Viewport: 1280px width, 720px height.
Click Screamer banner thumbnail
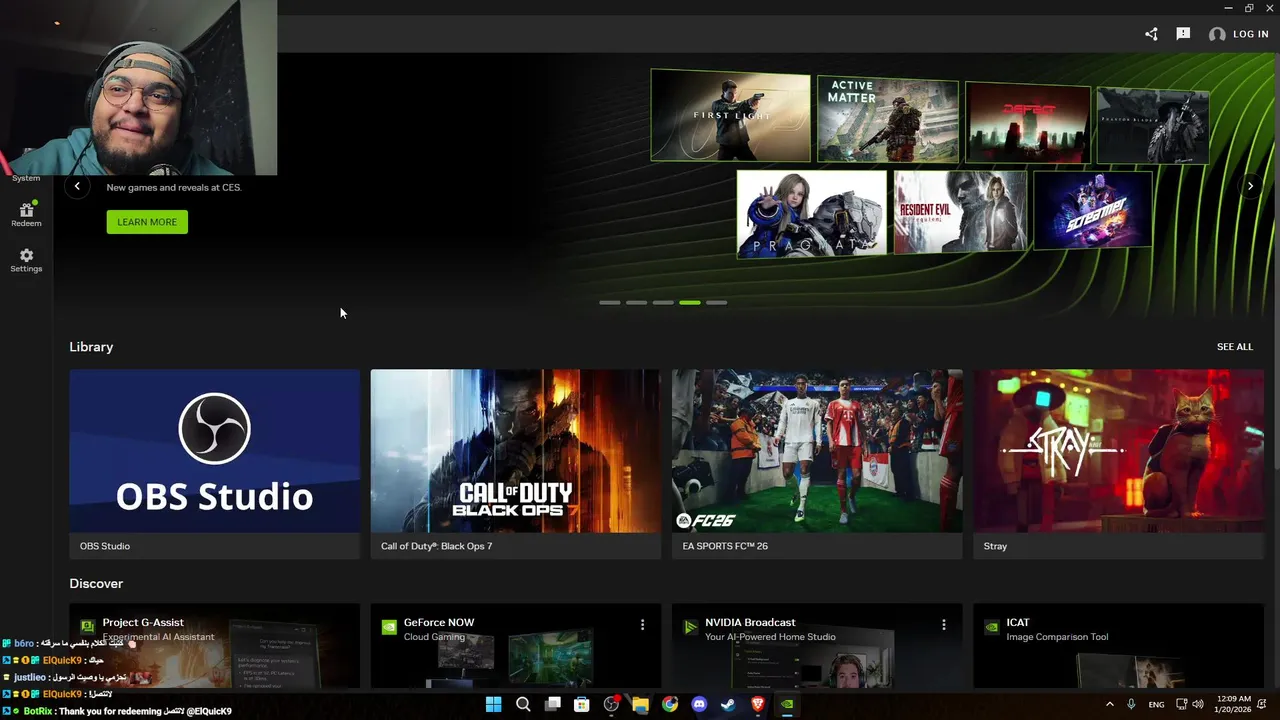(x=1093, y=210)
